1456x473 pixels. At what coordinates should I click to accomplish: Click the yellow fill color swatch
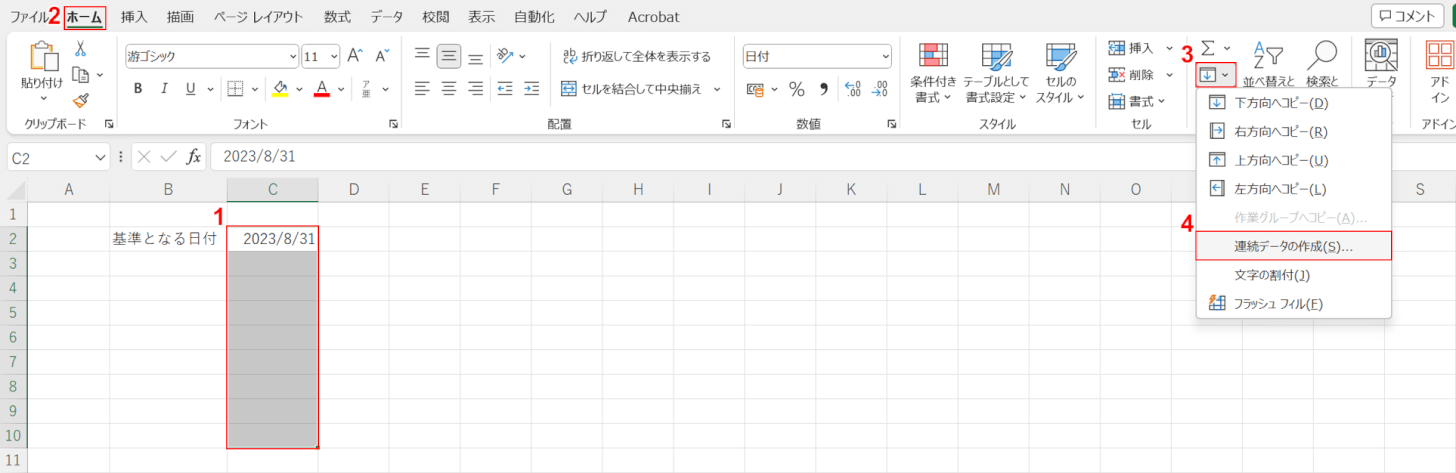click(x=281, y=88)
